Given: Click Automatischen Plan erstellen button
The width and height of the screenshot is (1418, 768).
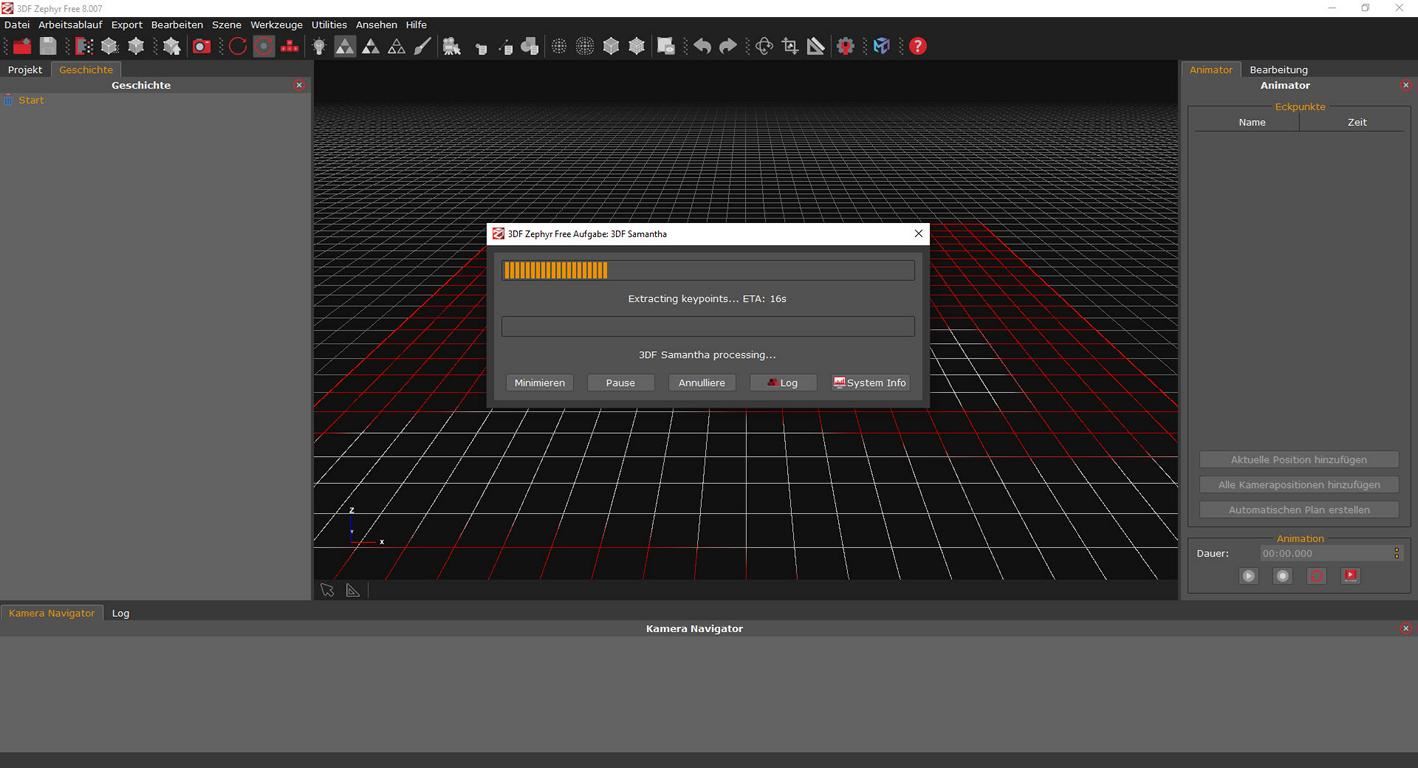Looking at the screenshot, I should (1299, 510).
